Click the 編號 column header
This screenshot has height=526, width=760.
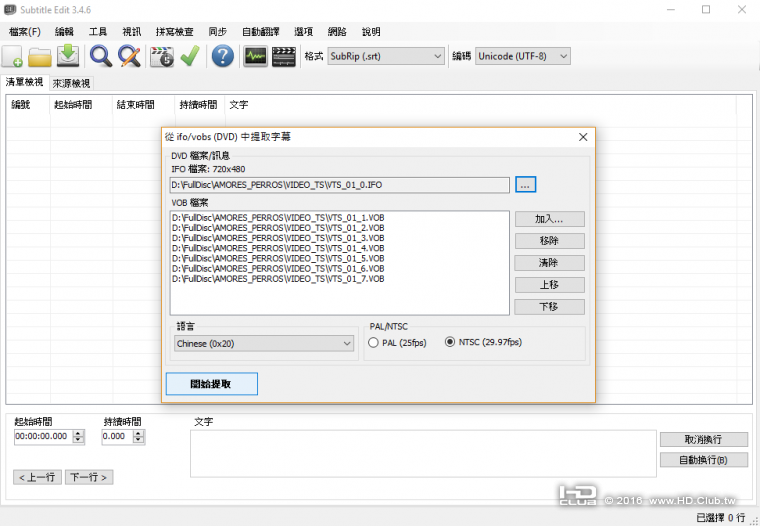28,105
